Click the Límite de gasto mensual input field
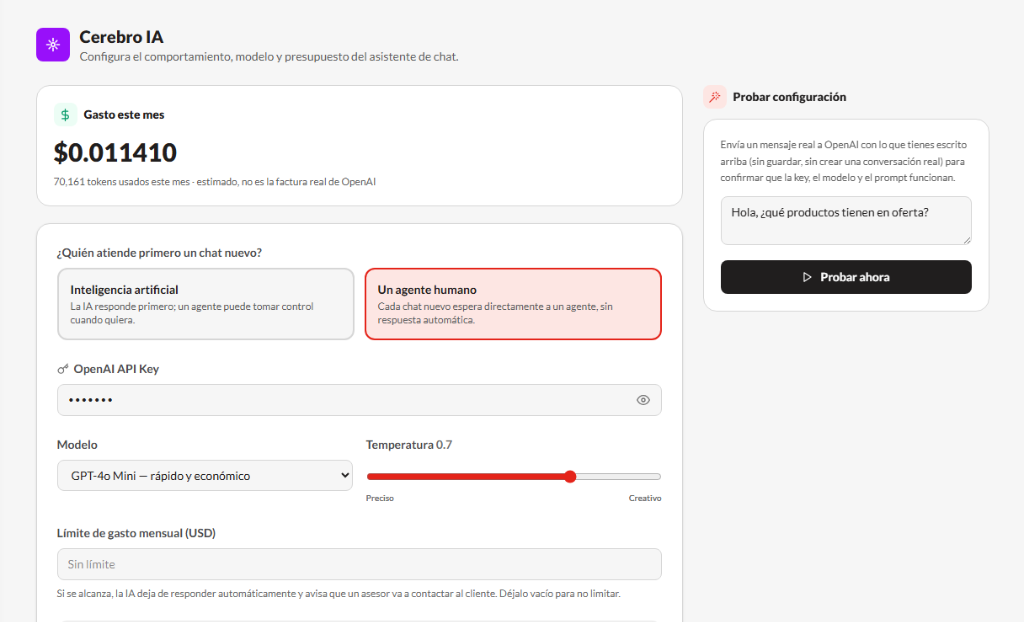This screenshot has width=1024, height=622. tap(359, 564)
